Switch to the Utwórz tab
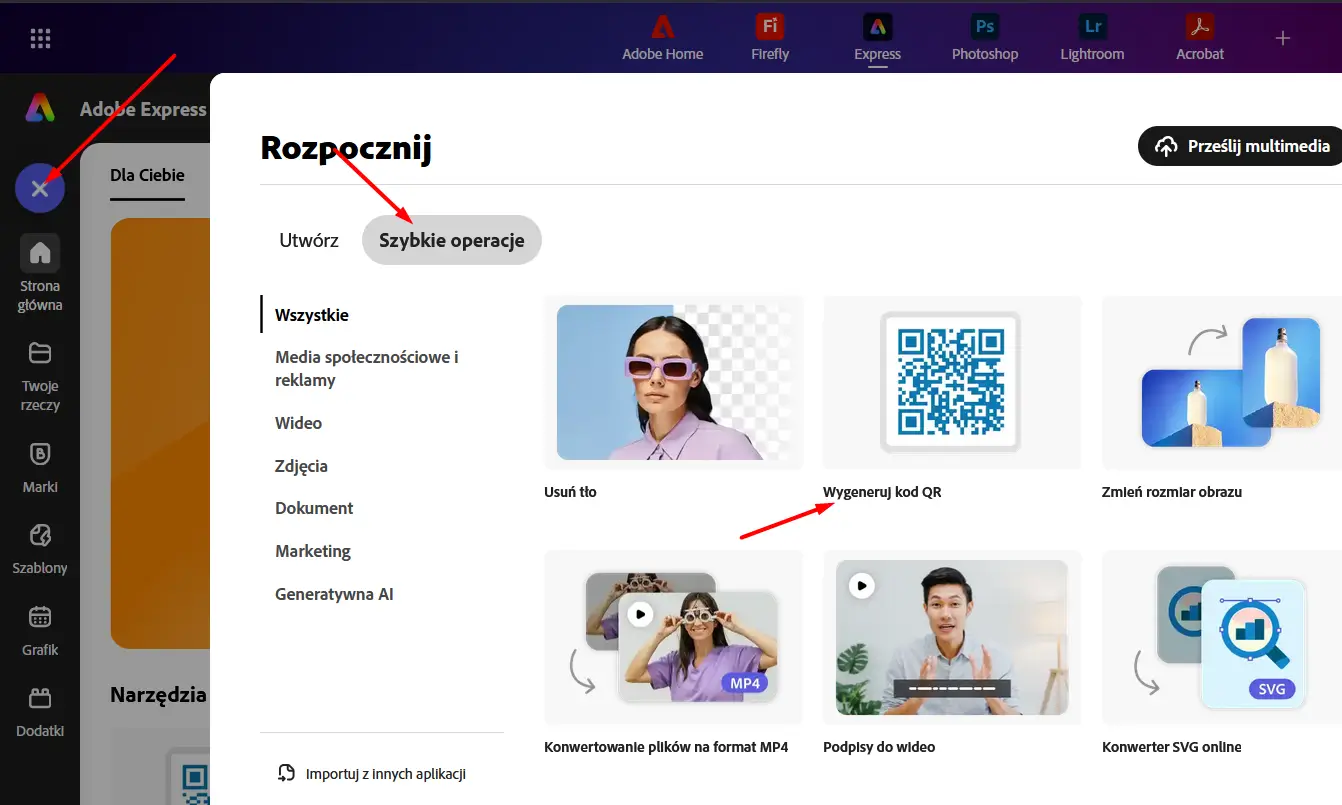The width and height of the screenshot is (1342, 805). point(308,241)
